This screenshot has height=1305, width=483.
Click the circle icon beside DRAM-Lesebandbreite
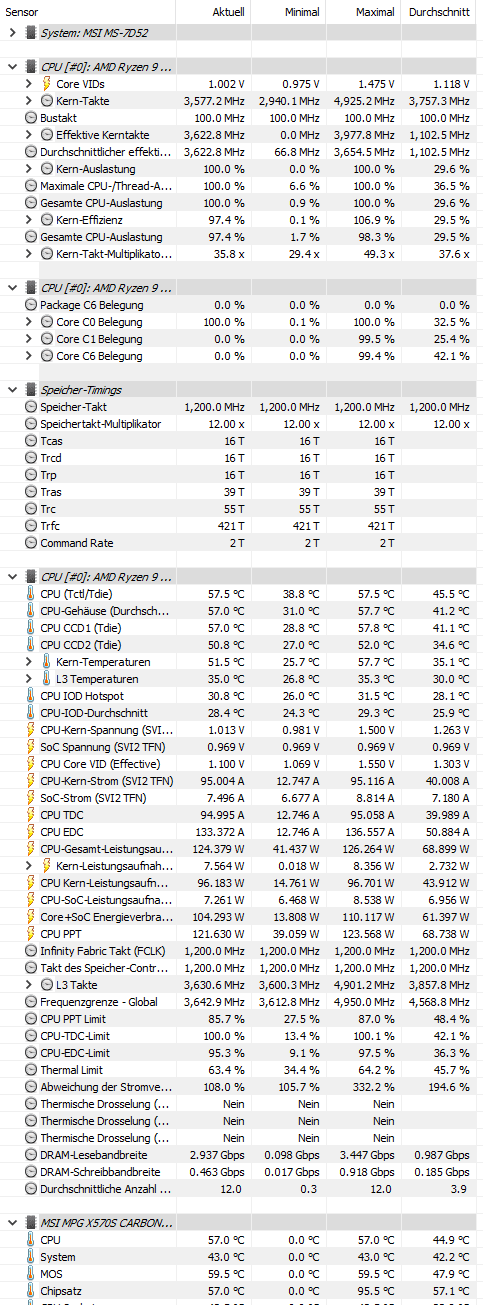pos(30,1155)
